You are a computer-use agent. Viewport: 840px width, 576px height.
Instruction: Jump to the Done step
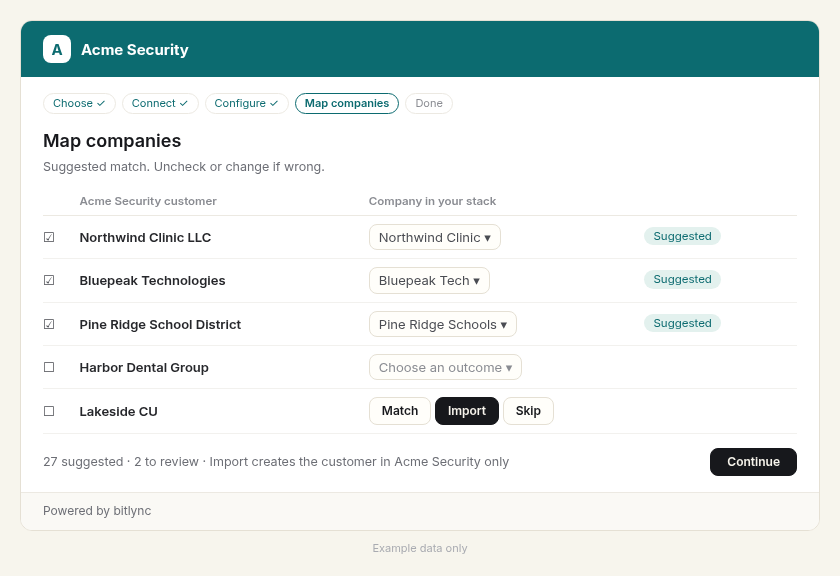pyautogui.click(x=429, y=103)
